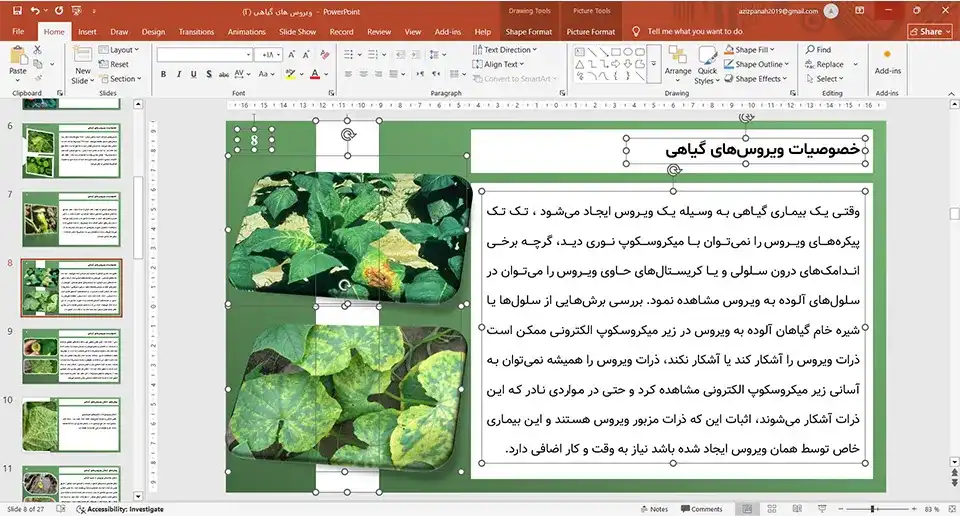Select slide 6 thumbnail

(x=71, y=151)
